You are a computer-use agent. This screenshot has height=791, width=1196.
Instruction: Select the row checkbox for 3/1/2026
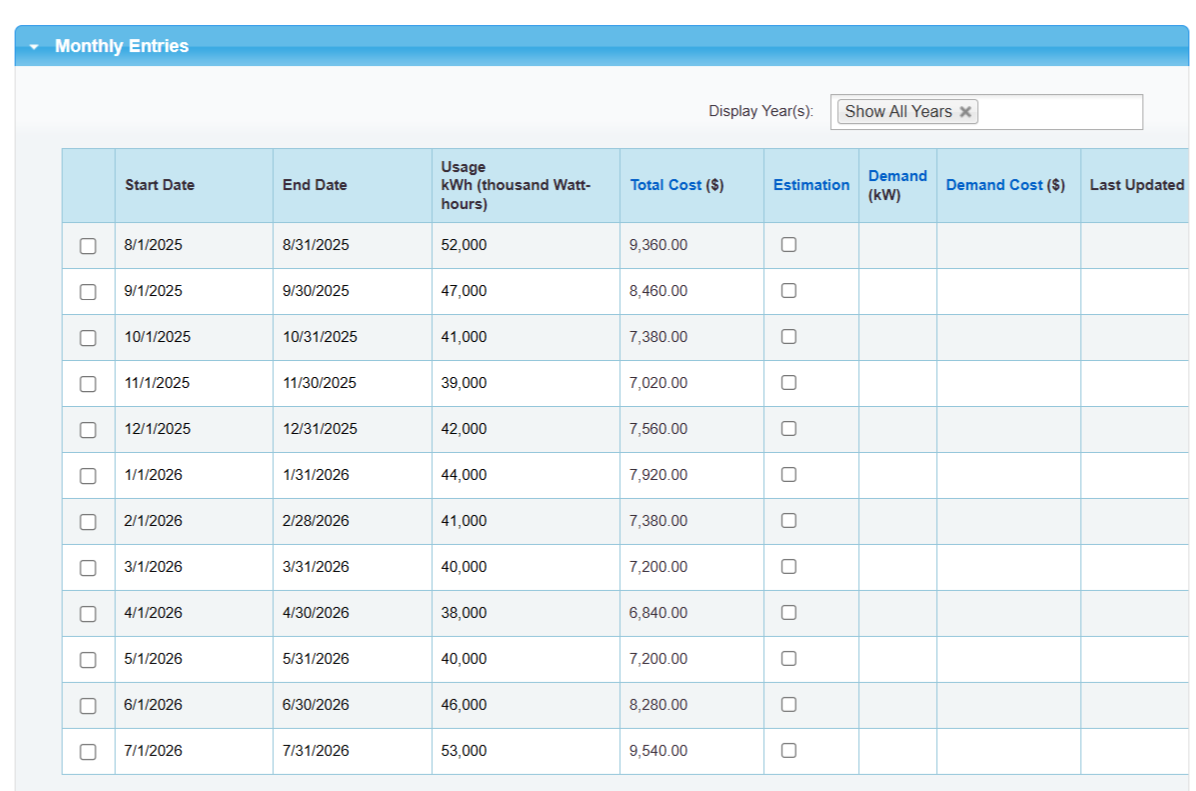point(88,568)
